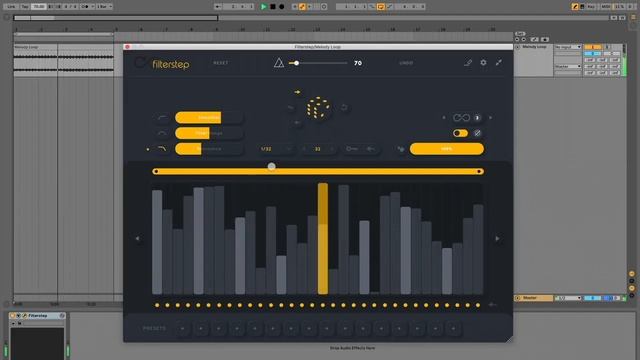
Task: Stop playback with Ableton's stop button
Action: click(273, 7)
